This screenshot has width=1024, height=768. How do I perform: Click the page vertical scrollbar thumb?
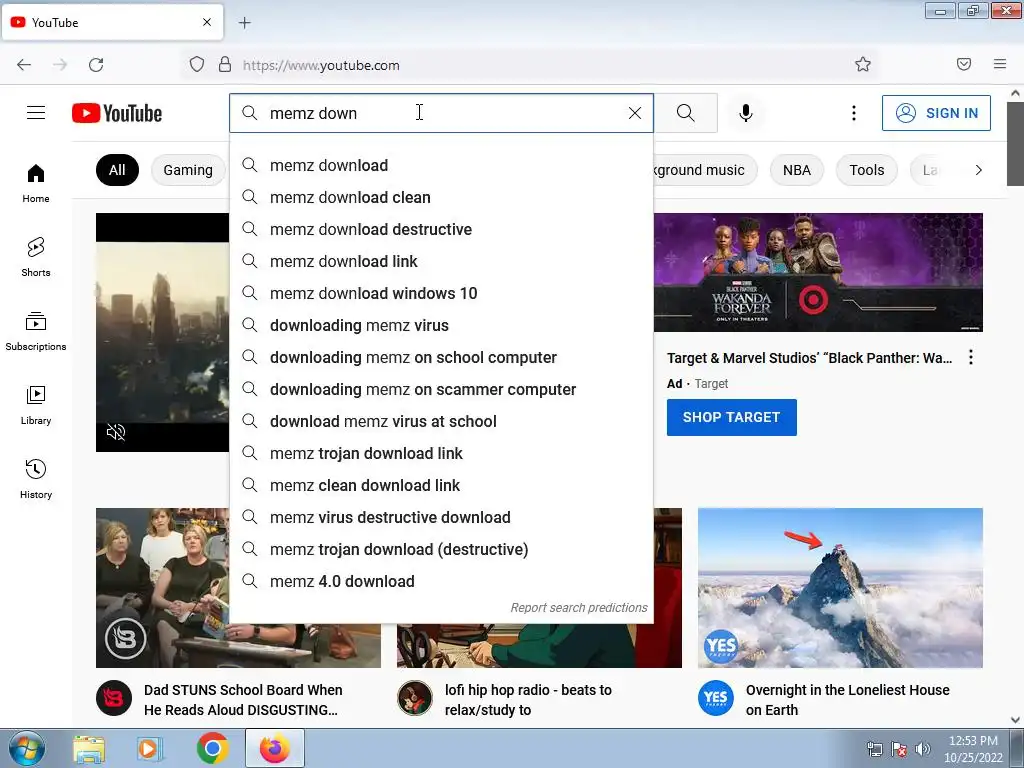(1015, 144)
